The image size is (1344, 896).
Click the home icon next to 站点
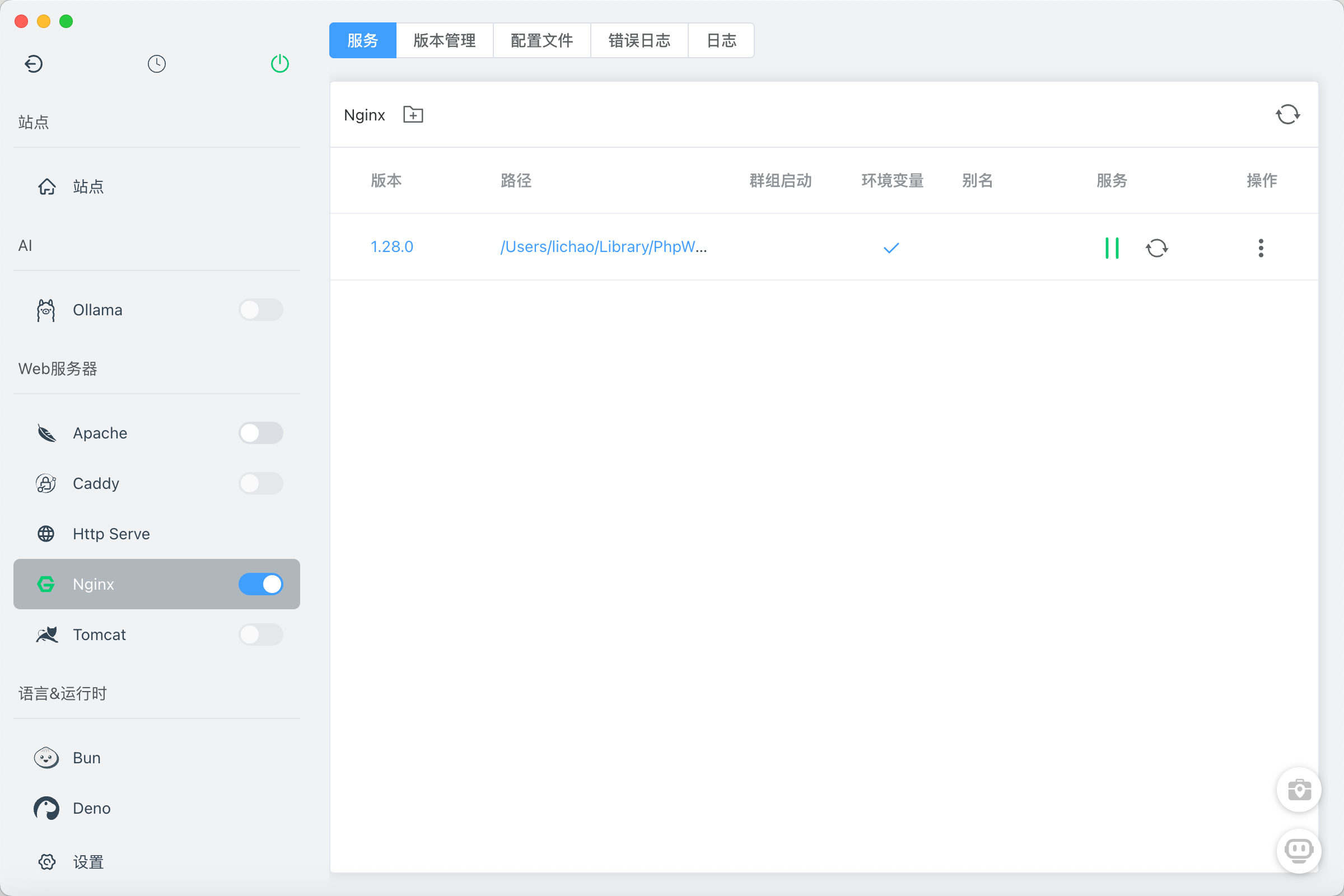47,186
